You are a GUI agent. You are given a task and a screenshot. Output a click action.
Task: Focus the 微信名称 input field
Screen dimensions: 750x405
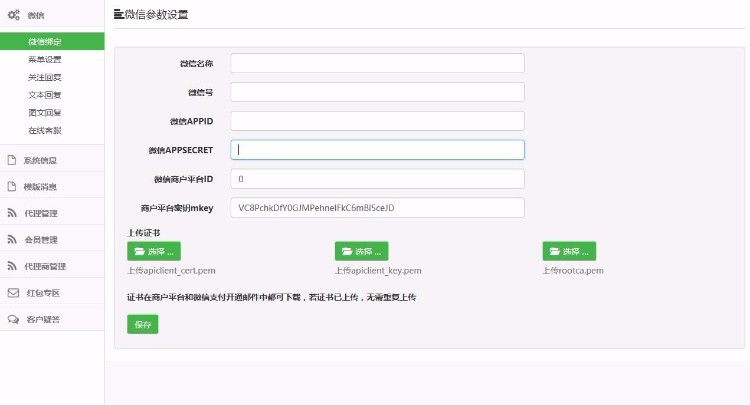(377, 63)
